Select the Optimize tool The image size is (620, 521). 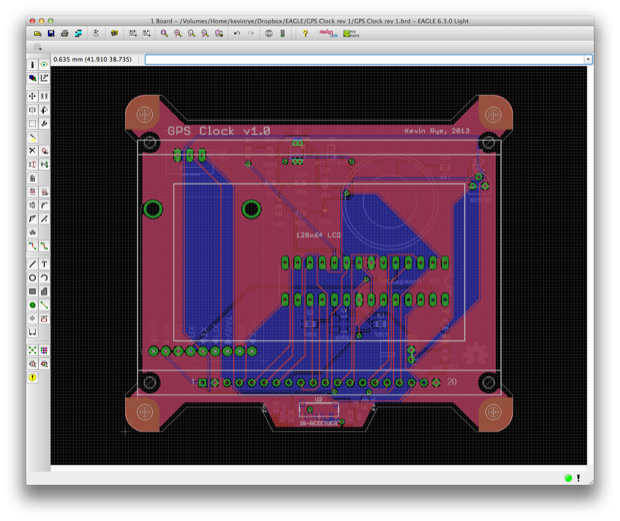(44, 219)
